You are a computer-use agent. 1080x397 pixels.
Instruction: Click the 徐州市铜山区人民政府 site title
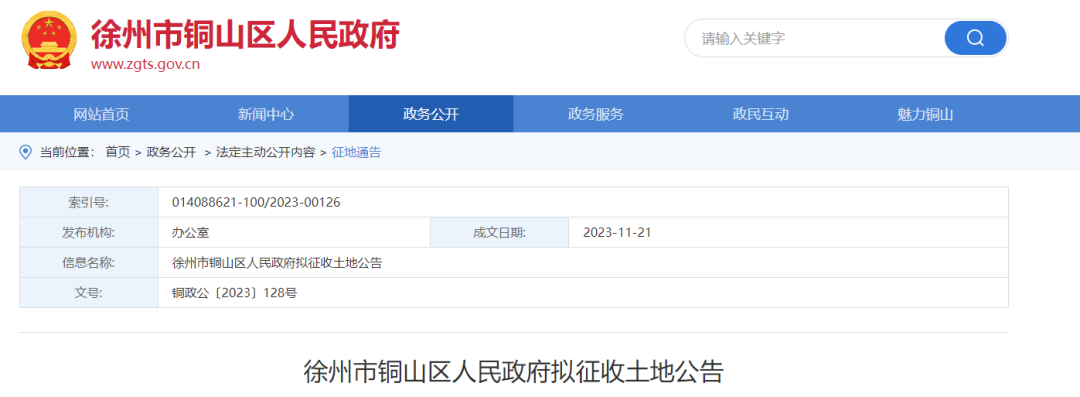(245, 33)
